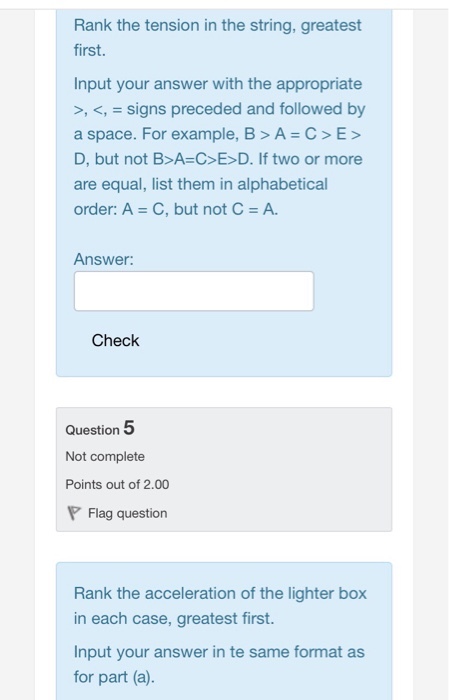Click the Points out of 2.00 label
The width and height of the screenshot is (449, 700).
(117, 484)
